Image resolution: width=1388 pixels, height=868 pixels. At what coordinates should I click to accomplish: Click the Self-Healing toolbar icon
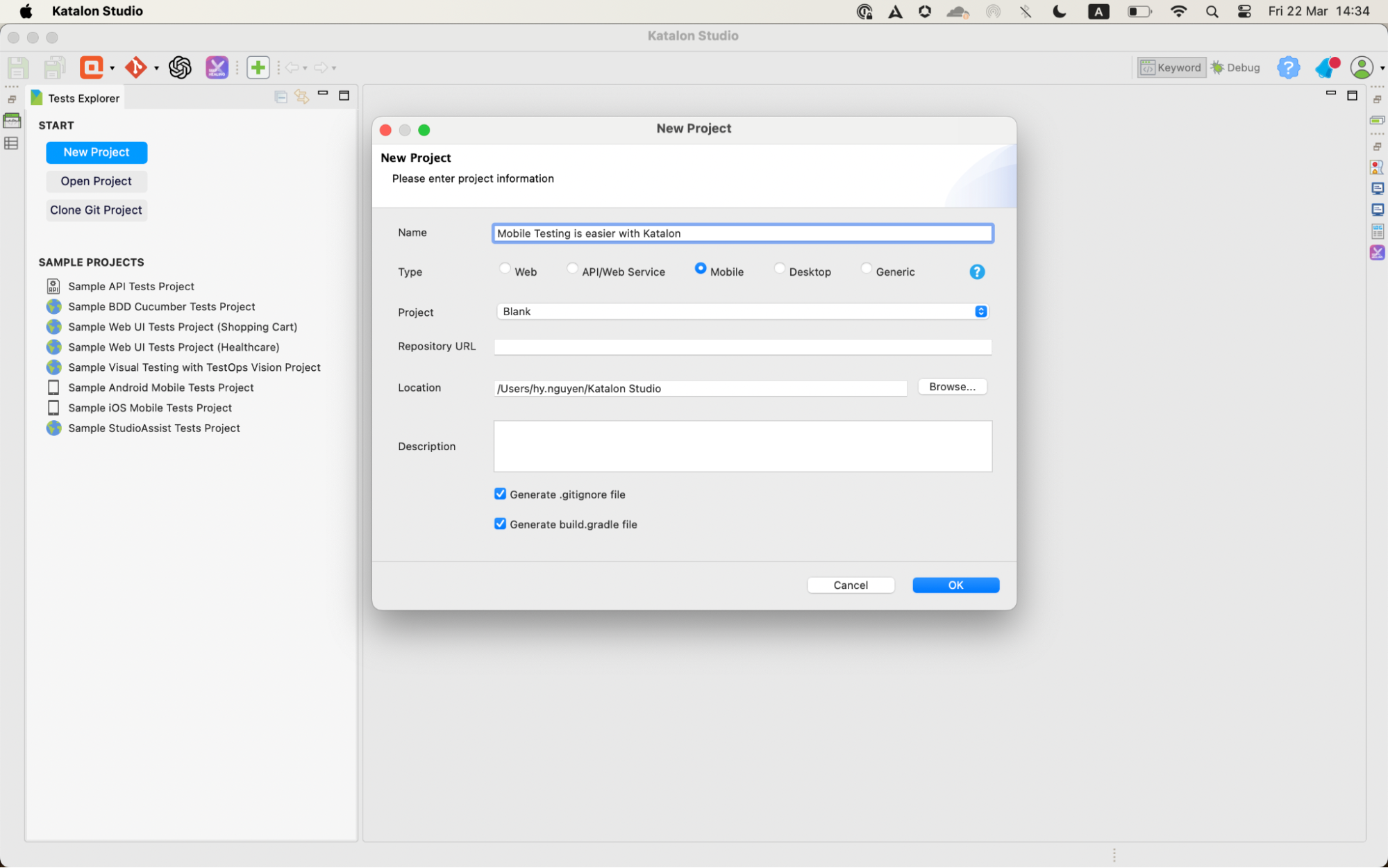(x=217, y=67)
